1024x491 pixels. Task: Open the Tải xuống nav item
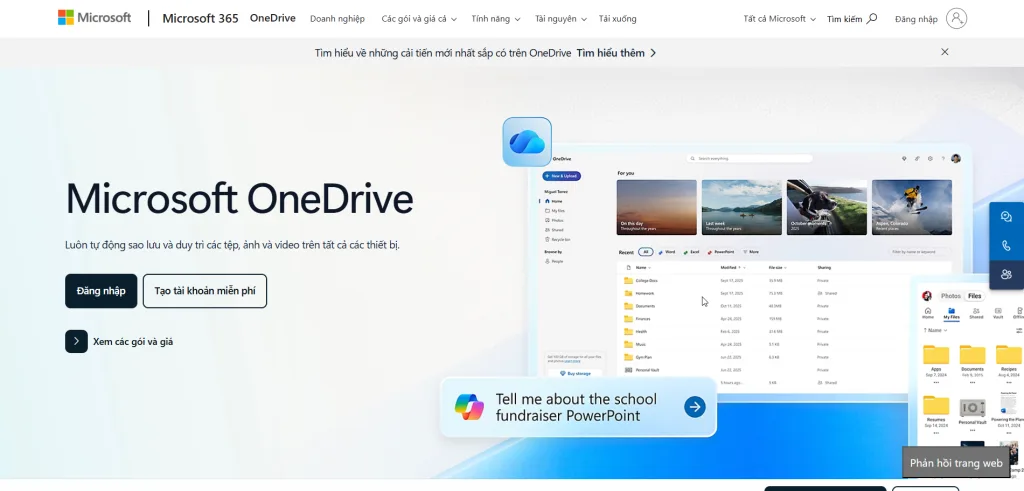(617, 19)
